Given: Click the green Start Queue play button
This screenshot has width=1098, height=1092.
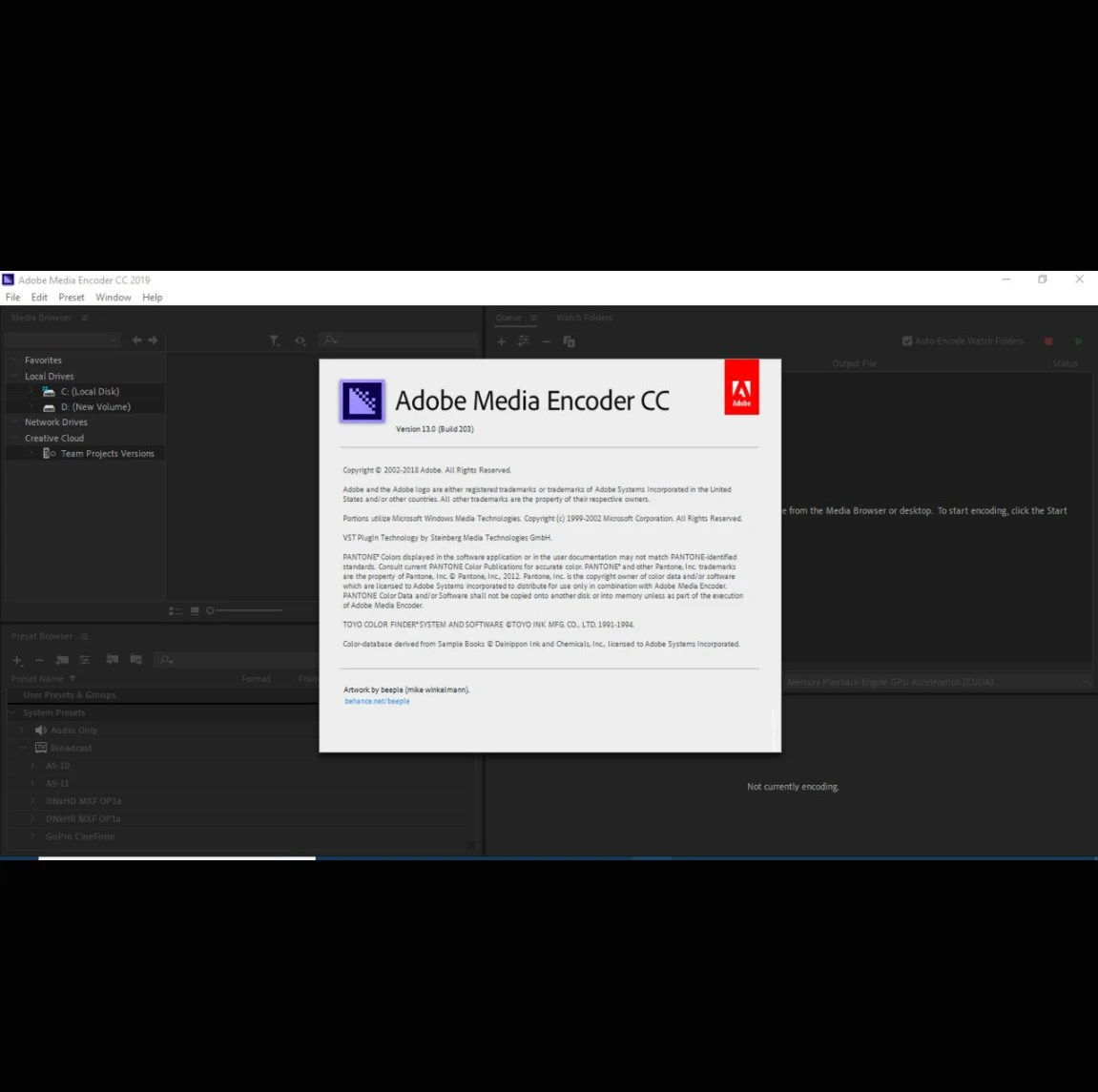Looking at the screenshot, I should tap(1078, 340).
